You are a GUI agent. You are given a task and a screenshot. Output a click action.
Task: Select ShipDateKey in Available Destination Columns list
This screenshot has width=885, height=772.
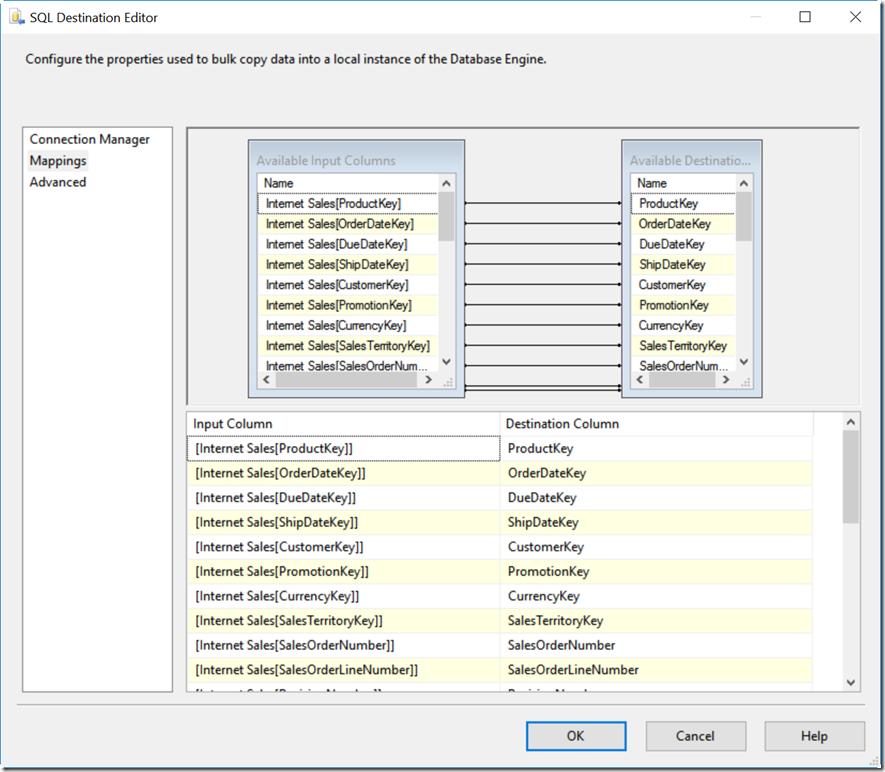pyautogui.click(x=684, y=265)
